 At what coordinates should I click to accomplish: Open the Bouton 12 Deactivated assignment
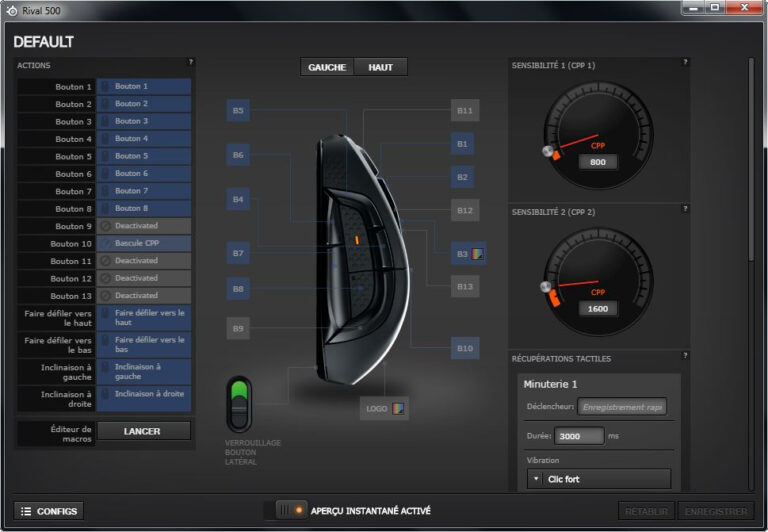click(x=144, y=278)
